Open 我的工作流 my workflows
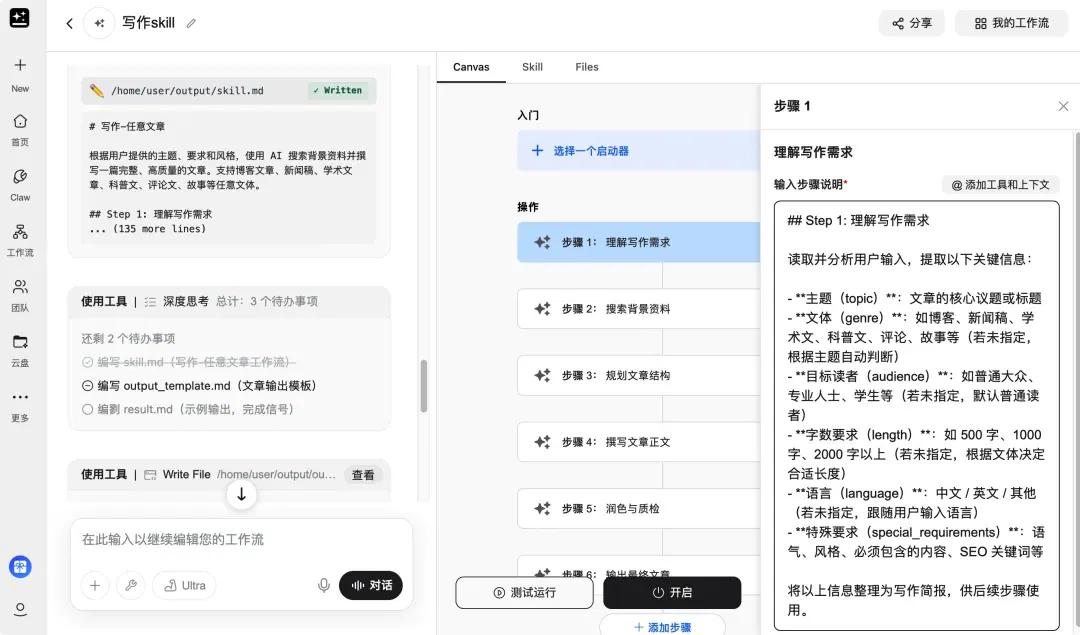Image resolution: width=1080 pixels, height=635 pixels. (1011, 23)
